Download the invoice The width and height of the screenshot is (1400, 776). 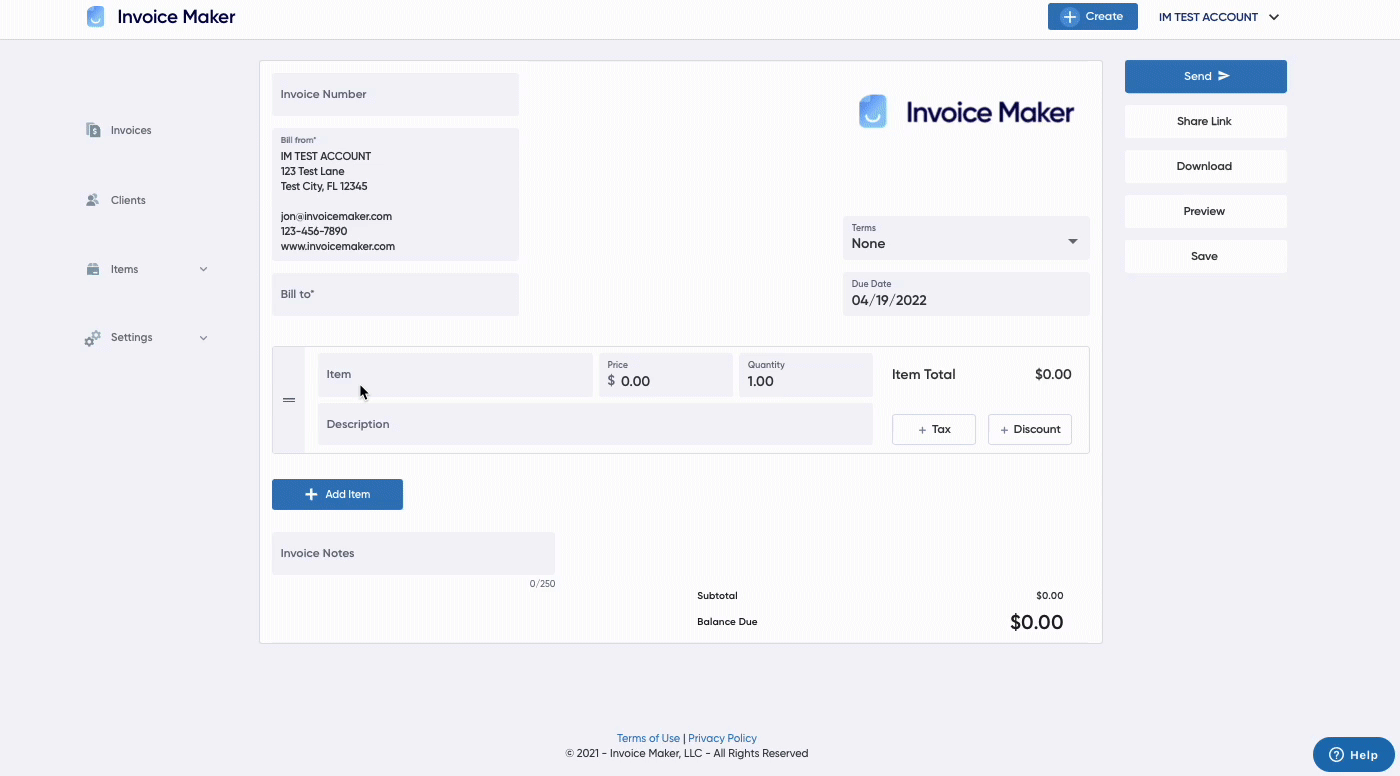click(x=1206, y=166)
